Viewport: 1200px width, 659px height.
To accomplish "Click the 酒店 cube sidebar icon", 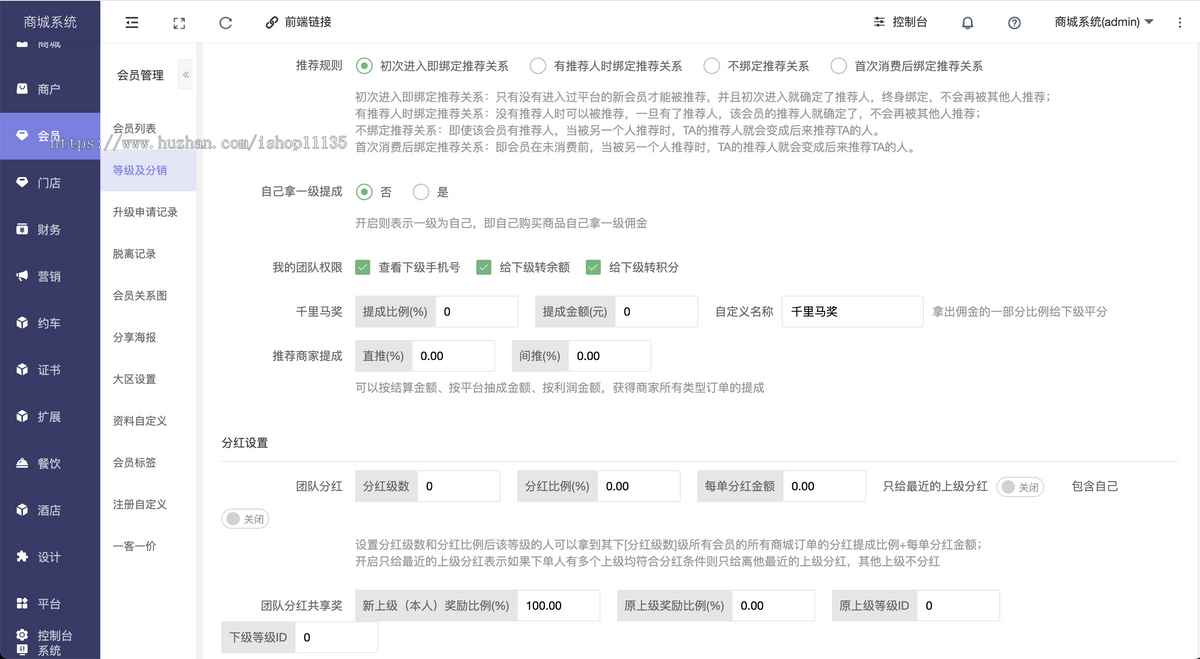I will (23, 510).
